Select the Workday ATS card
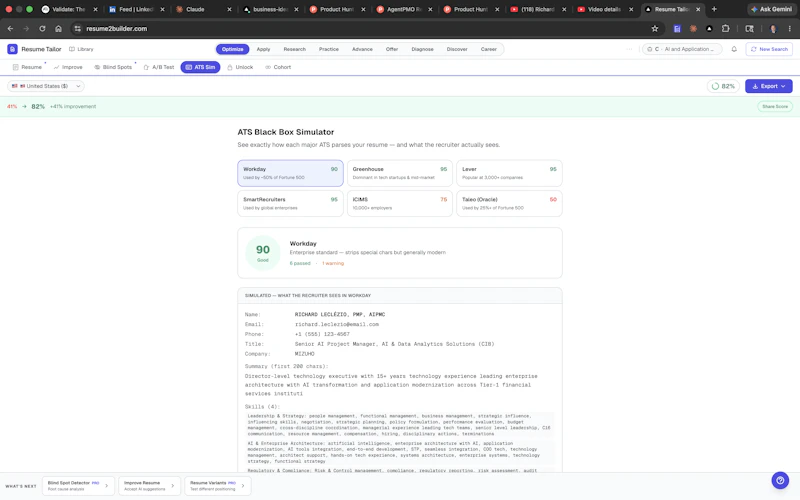800x500 pixels. [x=290, y=173]
